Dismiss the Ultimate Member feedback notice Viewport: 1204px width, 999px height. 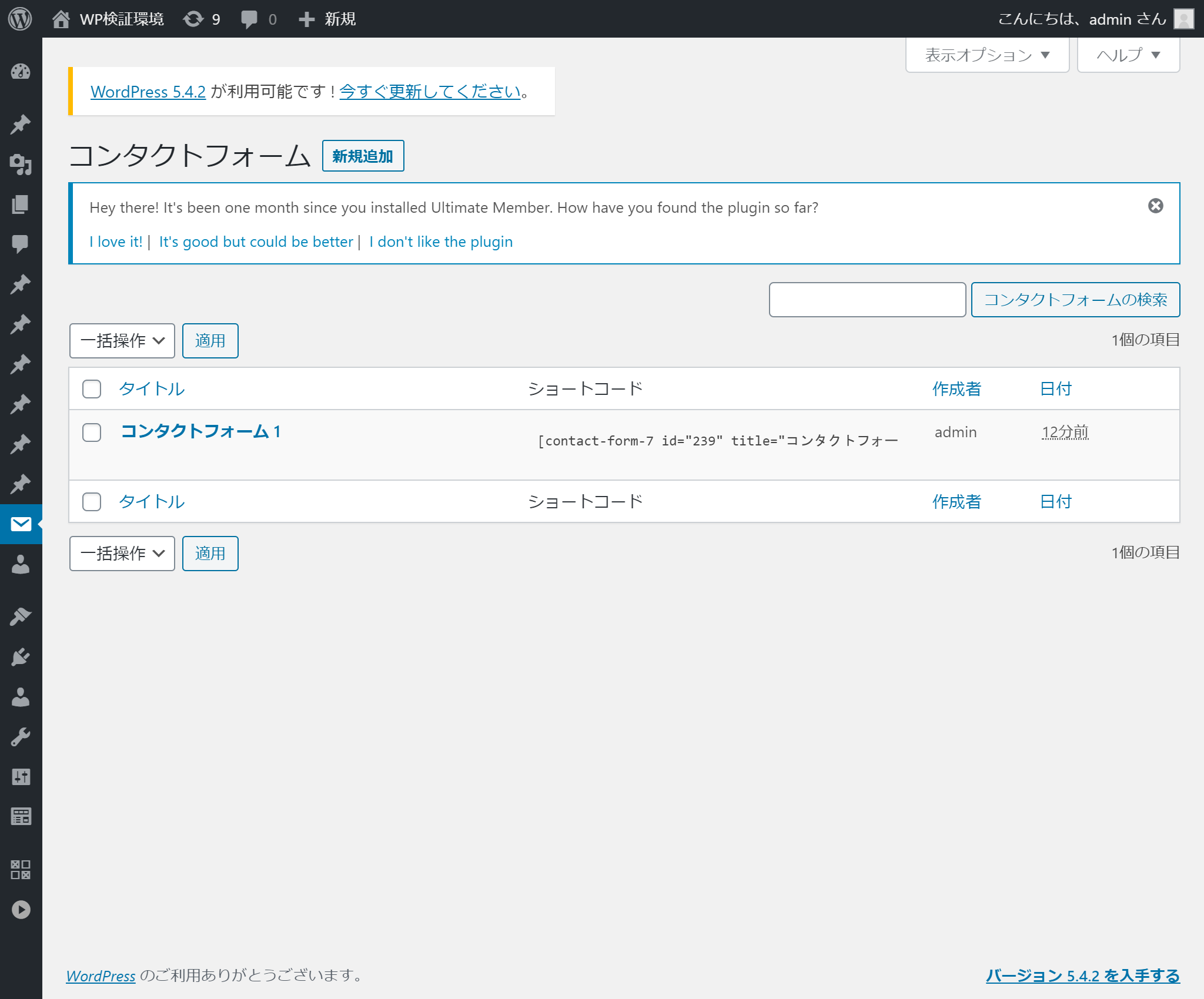[1156, 205]
